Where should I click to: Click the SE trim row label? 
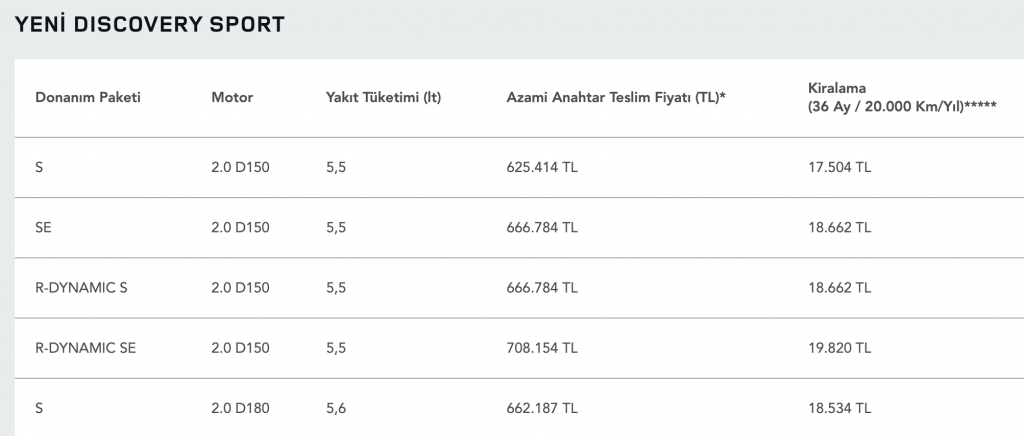click(x=43, y=227)
